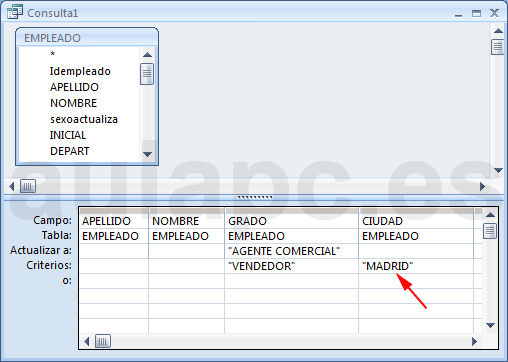Click the GRADO cell in Campo row

click(x=292, y=221)
